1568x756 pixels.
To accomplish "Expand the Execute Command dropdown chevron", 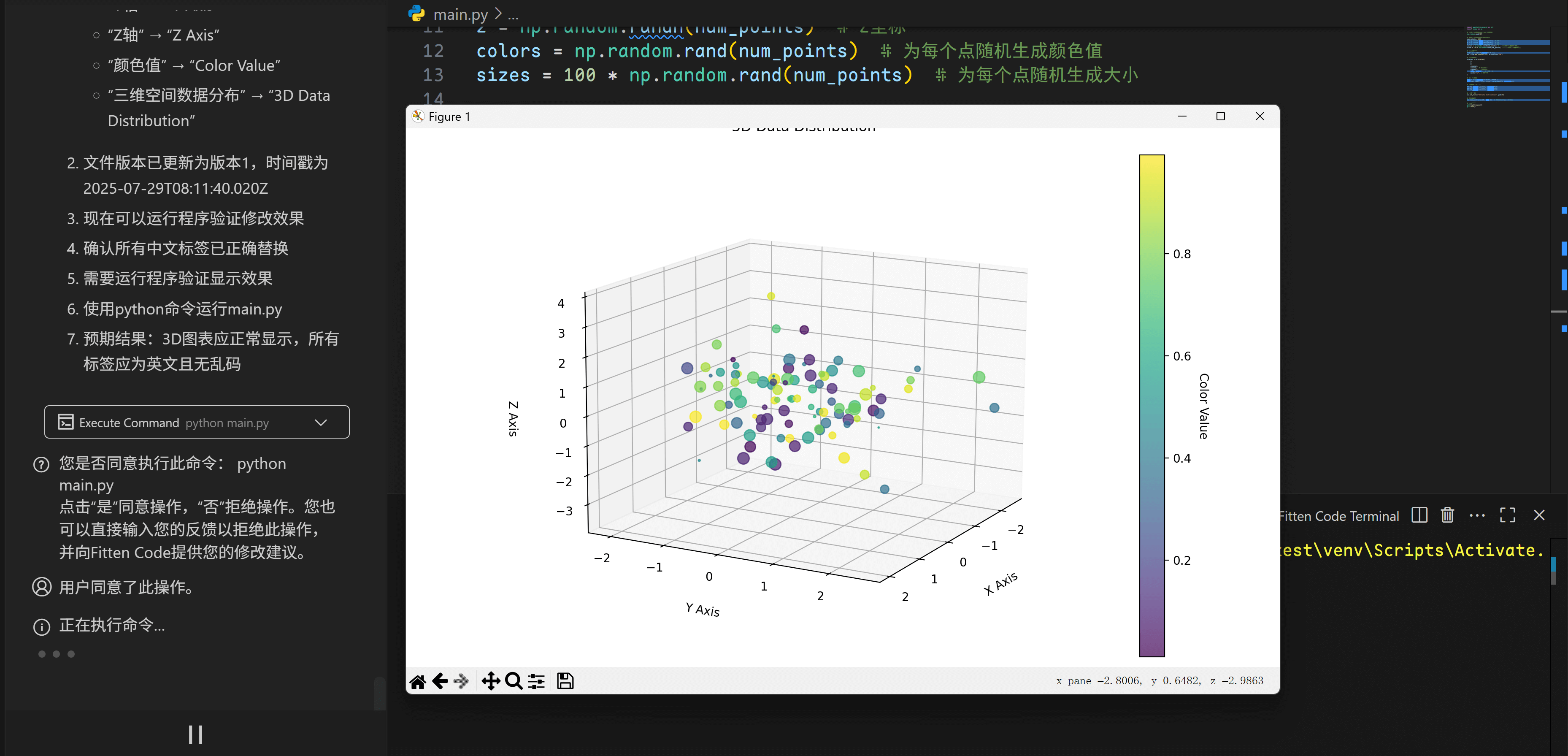I will coord(321,423).
